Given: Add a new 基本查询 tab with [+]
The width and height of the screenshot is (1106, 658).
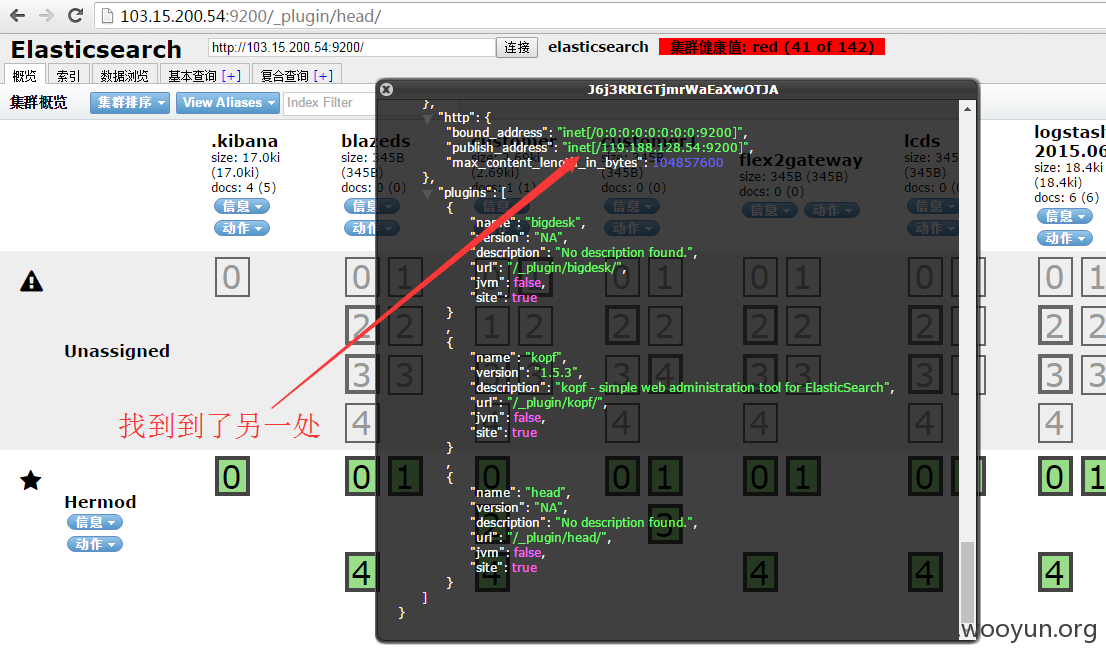Looking at the screenshot, I should pos(231,75).
